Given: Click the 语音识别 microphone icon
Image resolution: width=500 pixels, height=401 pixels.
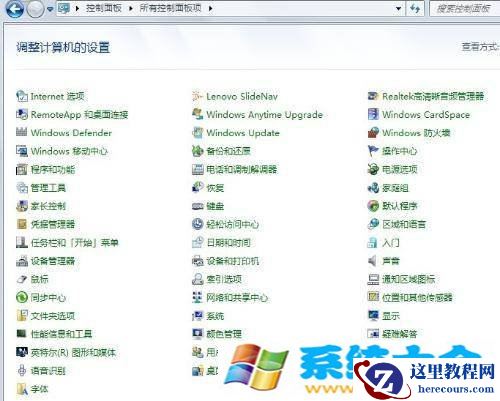Looking at the screenshot, I should [x=22, y=370].
